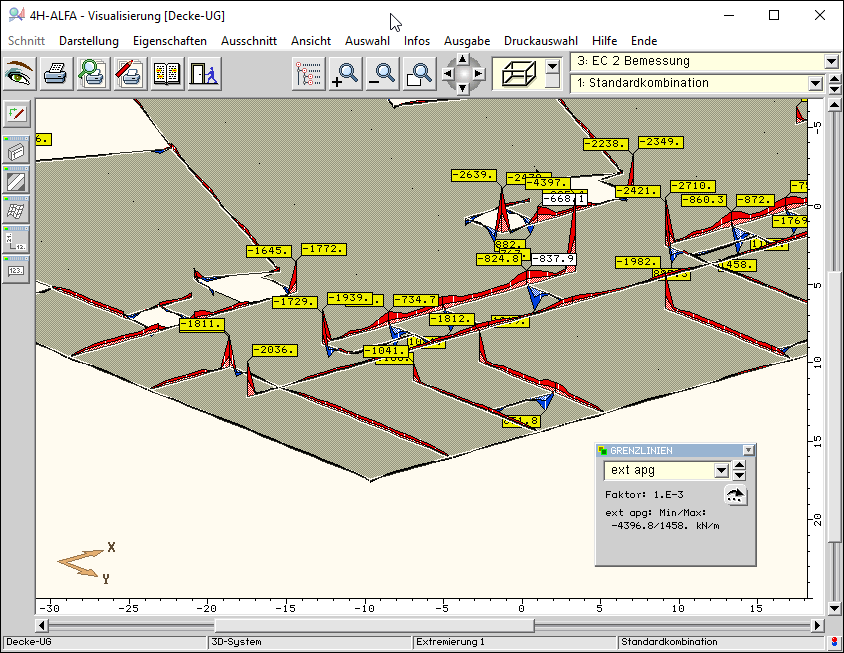
Task: Click the zoom in magnifier icon
Action: coord(346,74)
